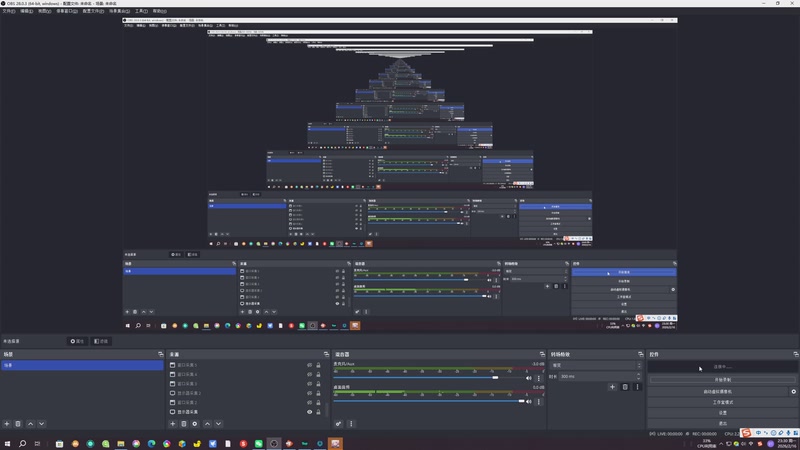Open advanced audio properties gear in mixer

point(338,423)
